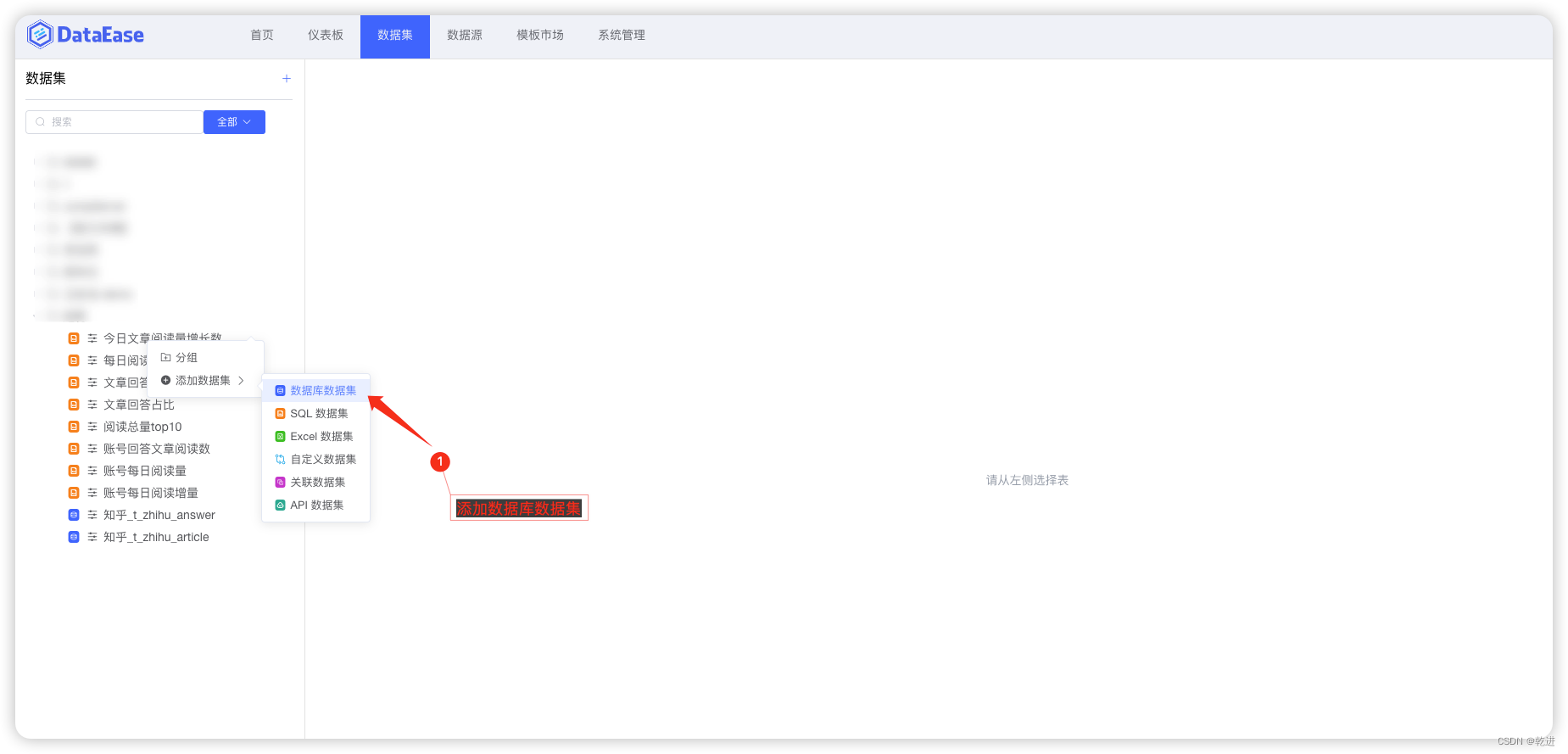
Task: Open dataset 阅读总量top10
Action: click(x=142, y=427)
